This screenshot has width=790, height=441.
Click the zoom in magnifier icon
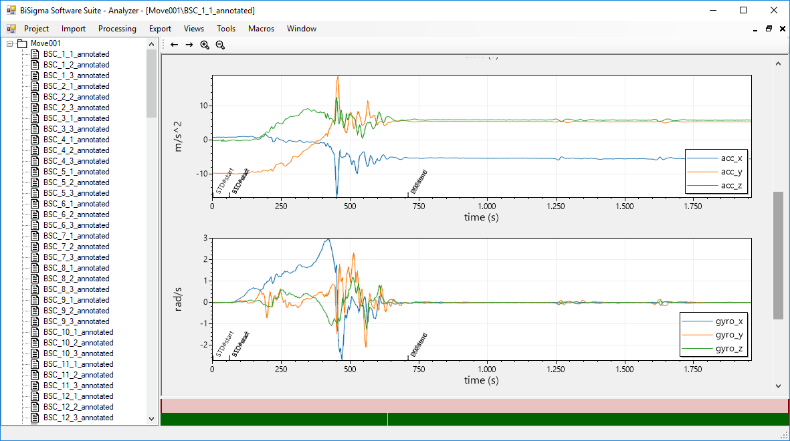205,45
